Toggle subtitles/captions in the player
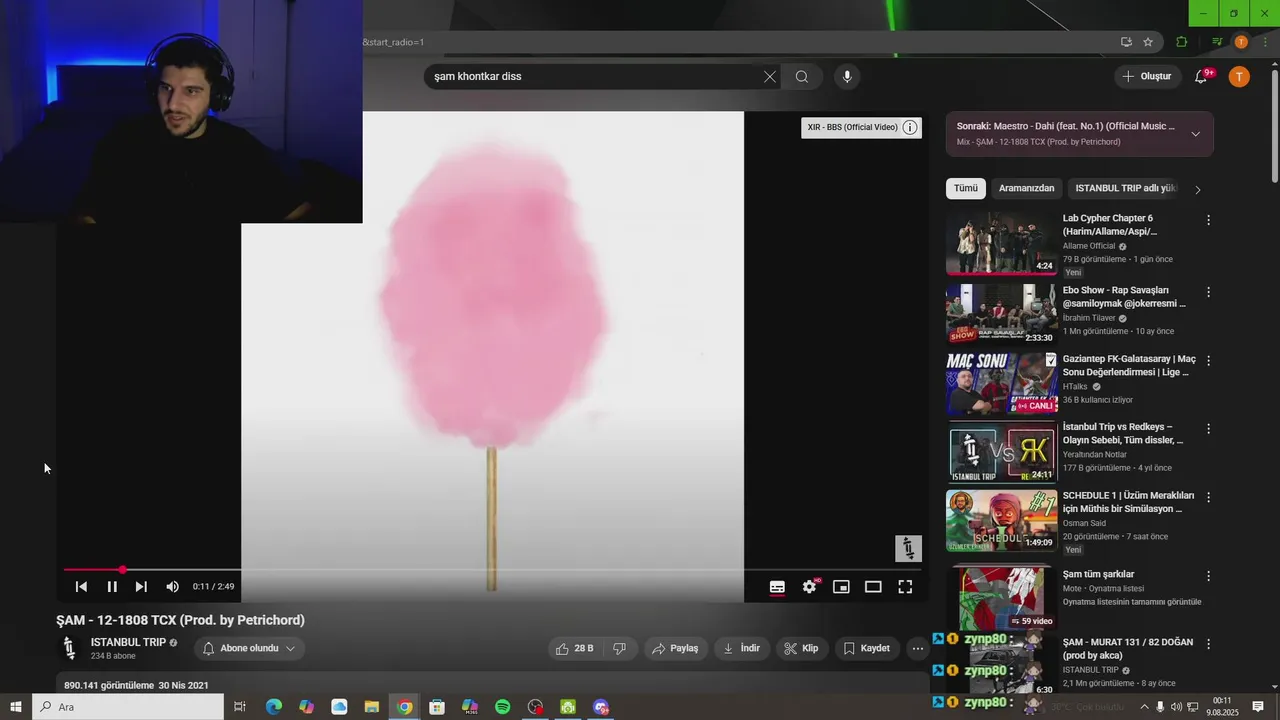Image resolution: width=1280 pixels, height=720 pixels. coord(777,587)
